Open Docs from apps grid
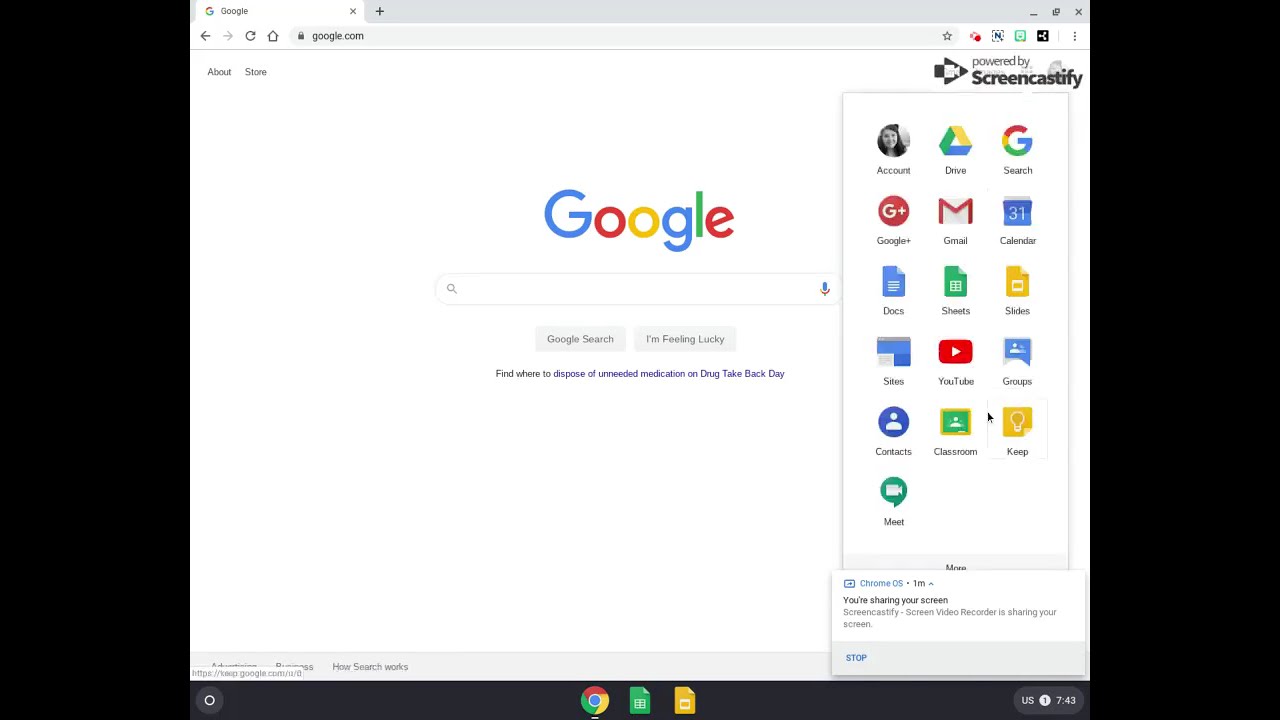1280x720 pixels. click(893, 290)
